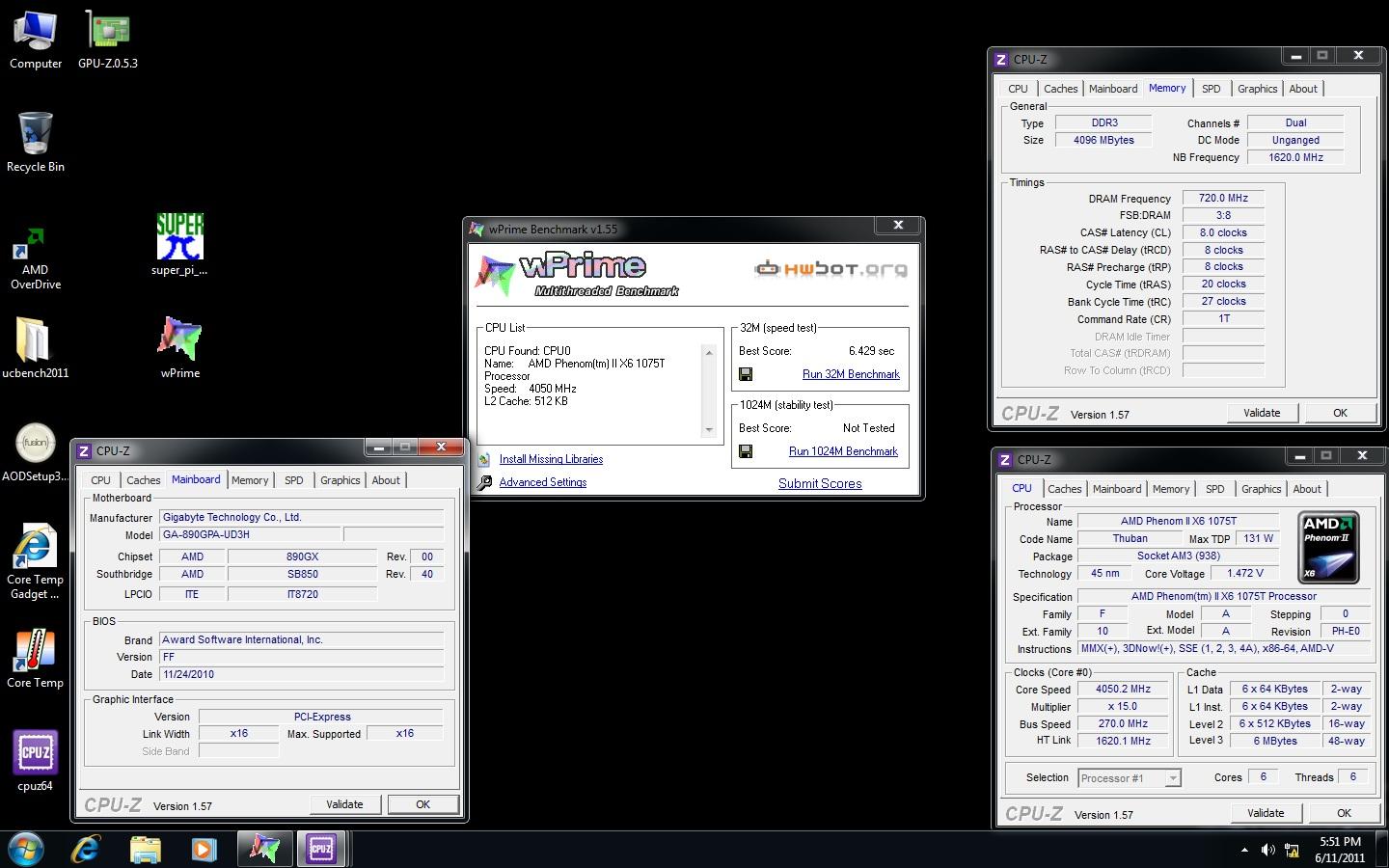Viewport: 1389px width, 868px height.
Task: Click save icon for 32M score
Action: tap(746, 374)
